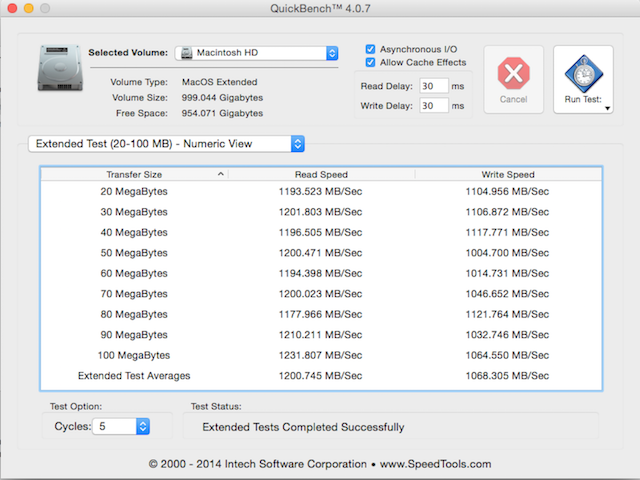The width and height of the screenshot is (640, 480).
Task: Click read speed 1200.023 MB/Sec
Action: point(320,293)
